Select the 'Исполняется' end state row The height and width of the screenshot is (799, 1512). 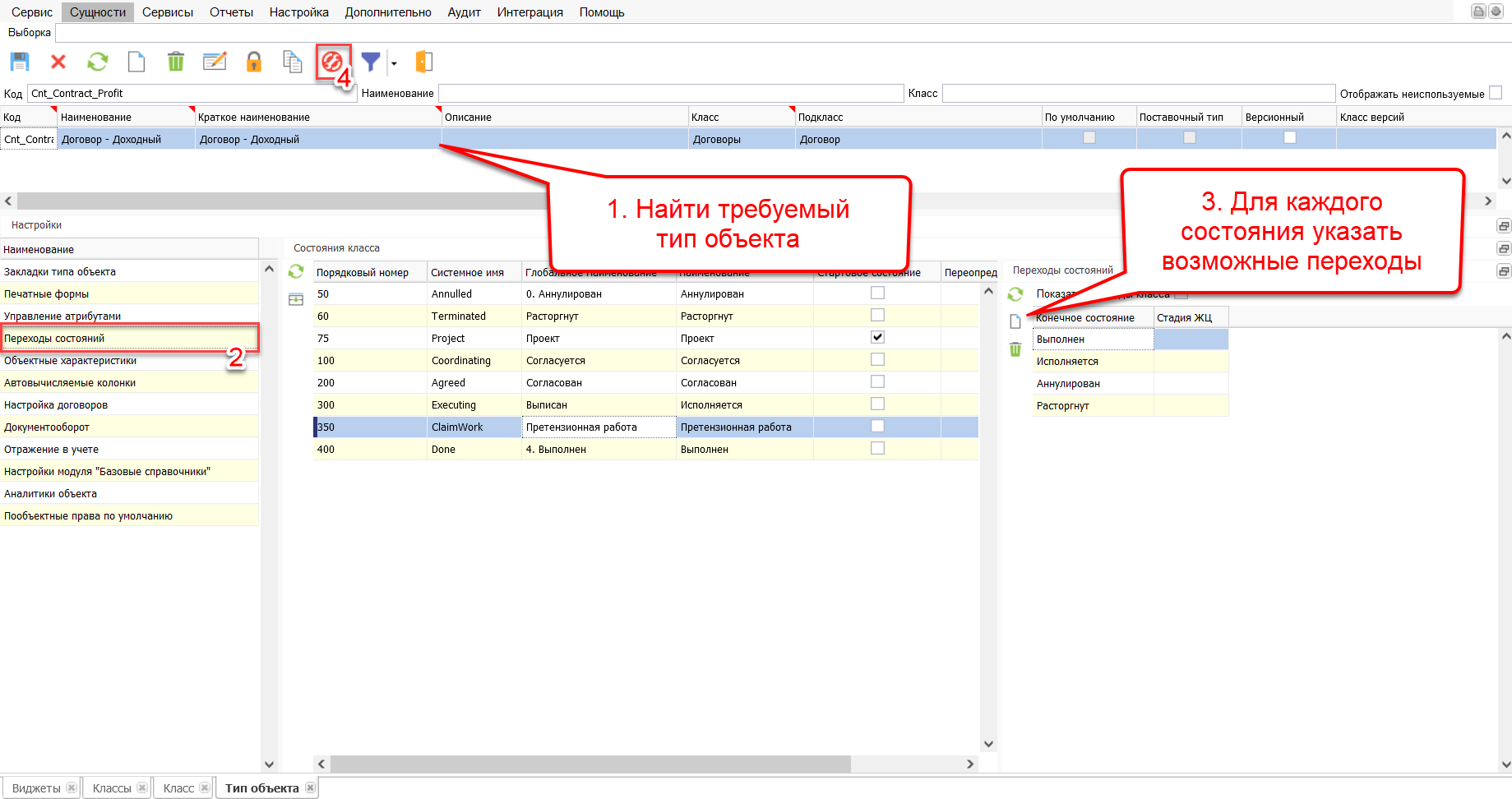point(1067,362)
